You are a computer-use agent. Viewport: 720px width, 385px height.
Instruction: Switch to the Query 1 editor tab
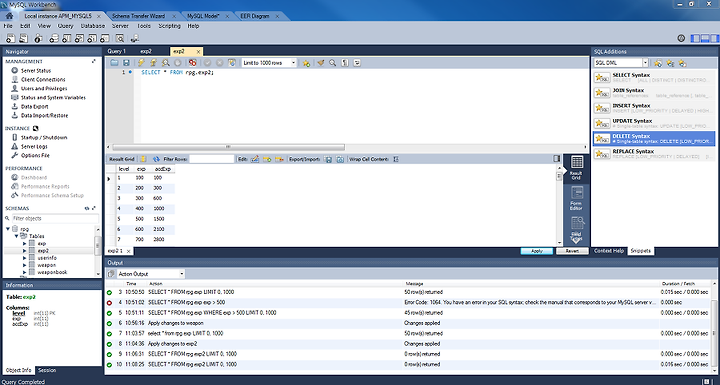pos(117,51)
